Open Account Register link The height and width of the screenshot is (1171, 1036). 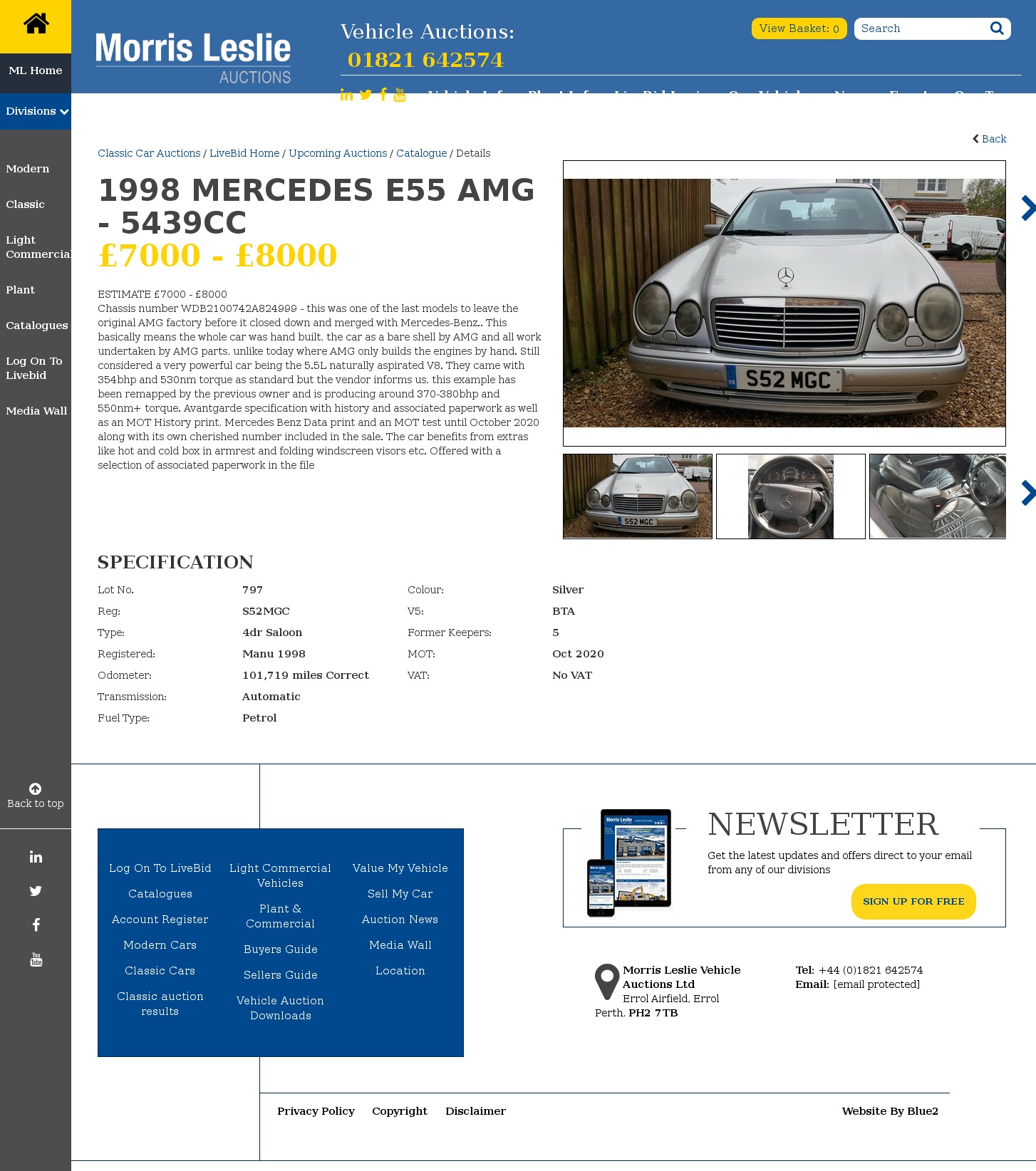(160, 920)
